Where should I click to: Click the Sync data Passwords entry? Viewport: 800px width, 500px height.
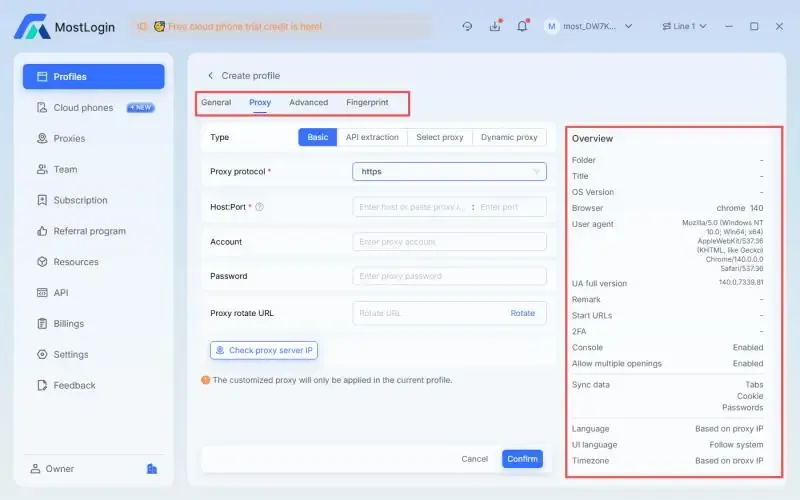[x=742, y=408]
